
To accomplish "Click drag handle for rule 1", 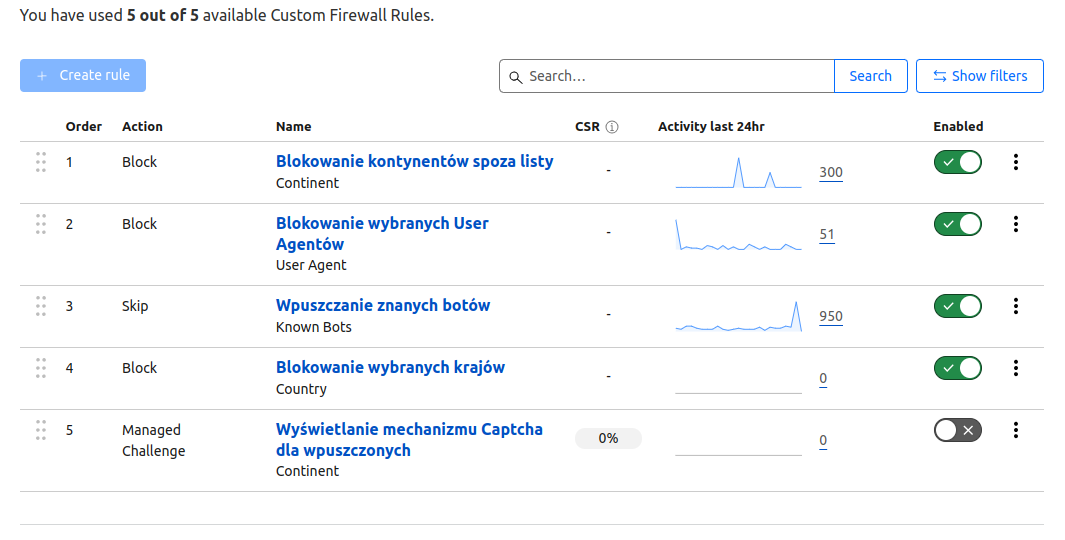I will point(41,162).
